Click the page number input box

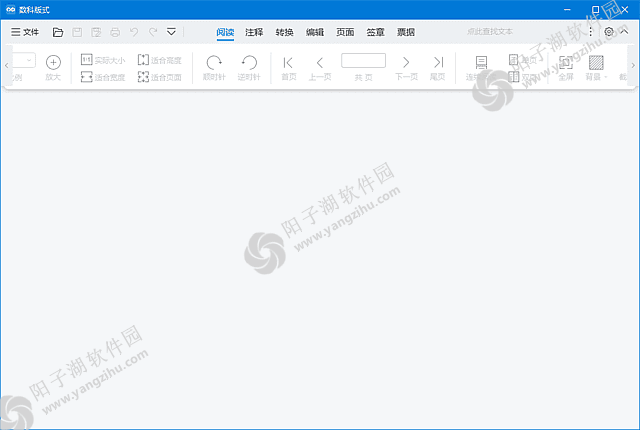pos(363,61)
